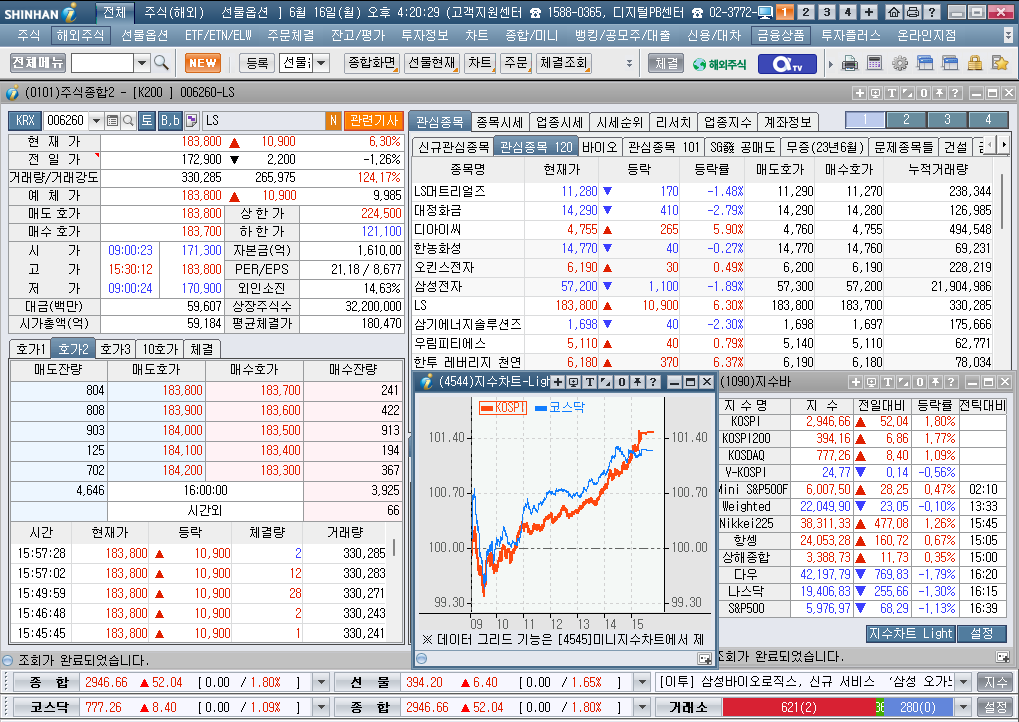Viewport: 1019px width, 722px height.
Task: Click the T font icon in the 주식종합2 title bar
Action: [891, 93]
